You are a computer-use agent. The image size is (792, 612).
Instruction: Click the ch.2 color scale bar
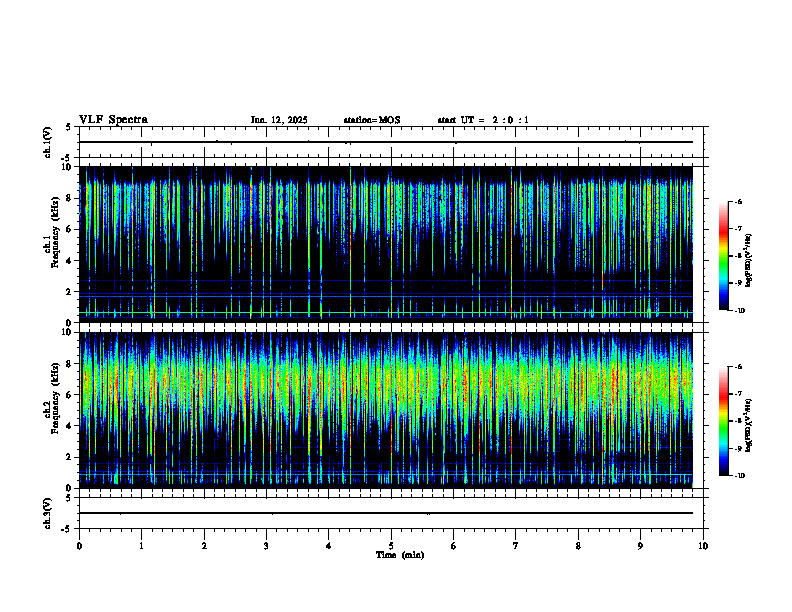(x=724, y=421)
